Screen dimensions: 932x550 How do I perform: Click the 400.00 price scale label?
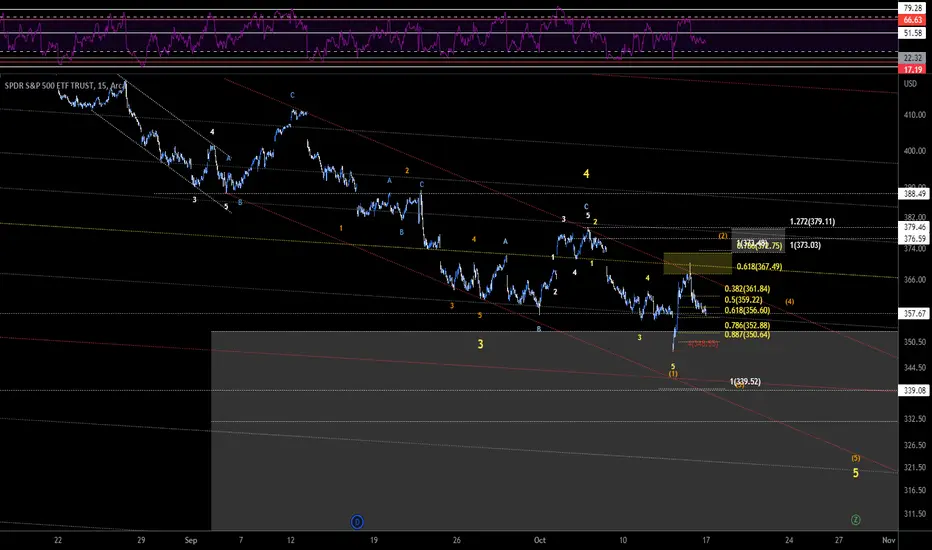click(915, 151)
